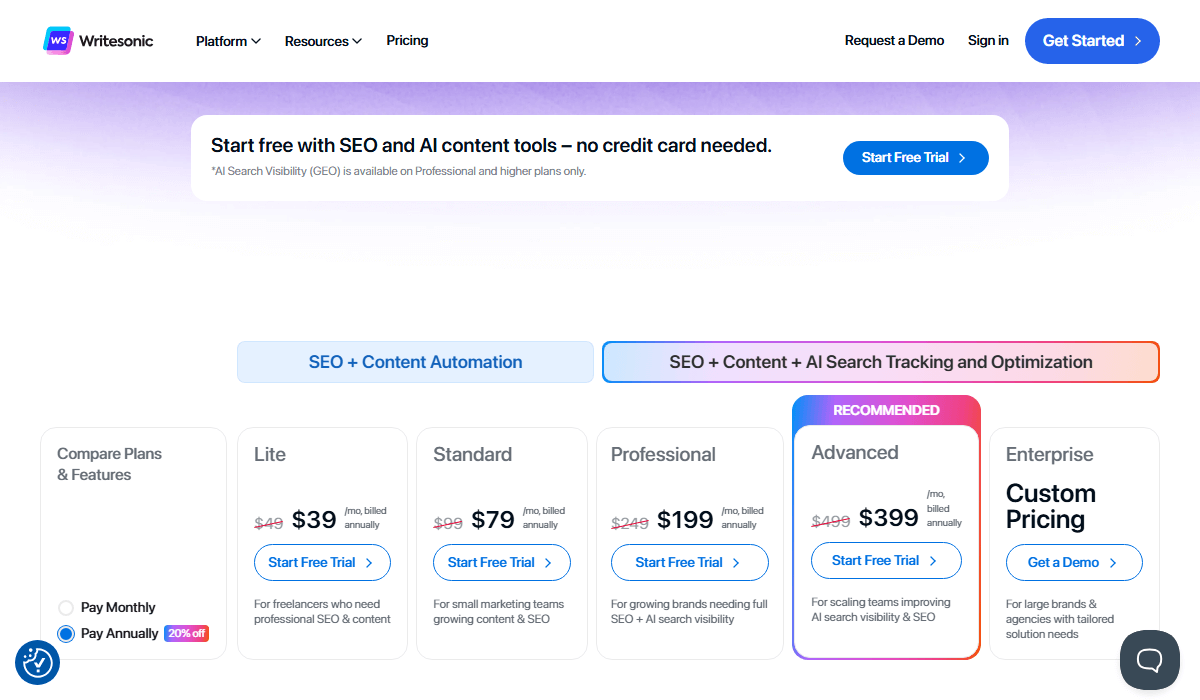Click the $39 Lite price
The height and width of the screenshot is (700, 1200).
click(x=314, y=520)
